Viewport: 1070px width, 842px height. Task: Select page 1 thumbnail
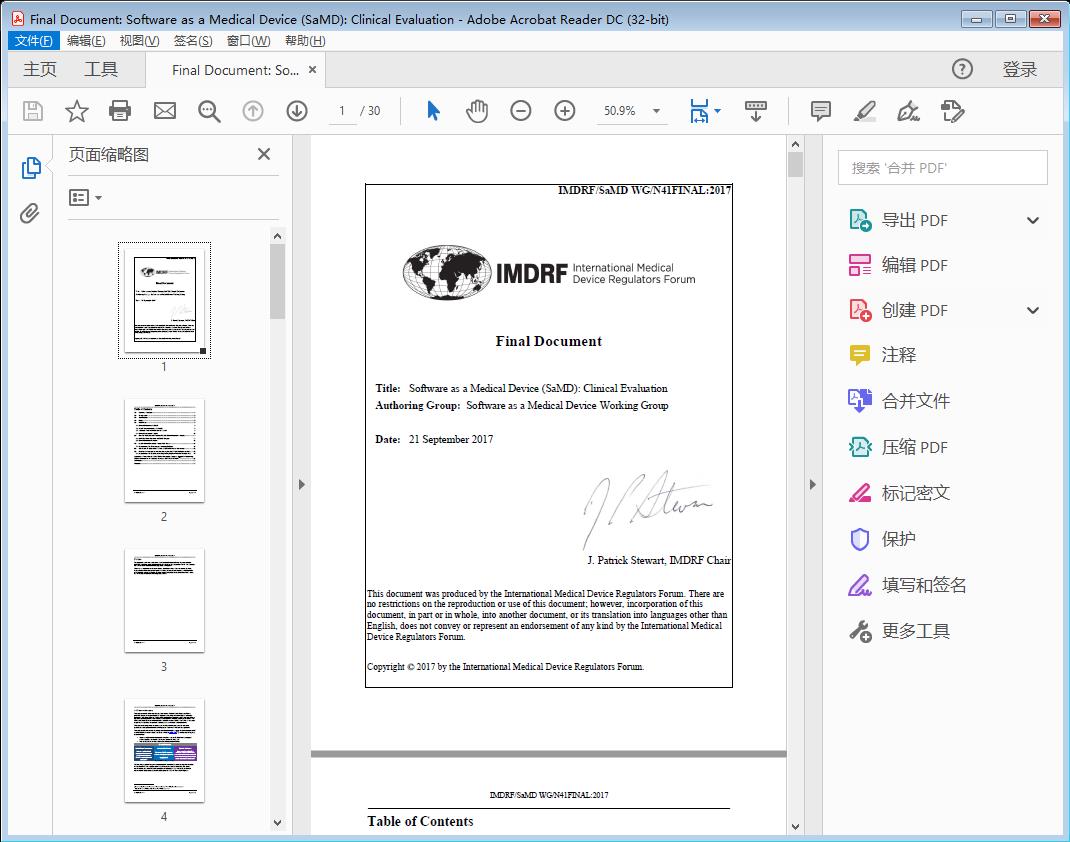(164, 300)
